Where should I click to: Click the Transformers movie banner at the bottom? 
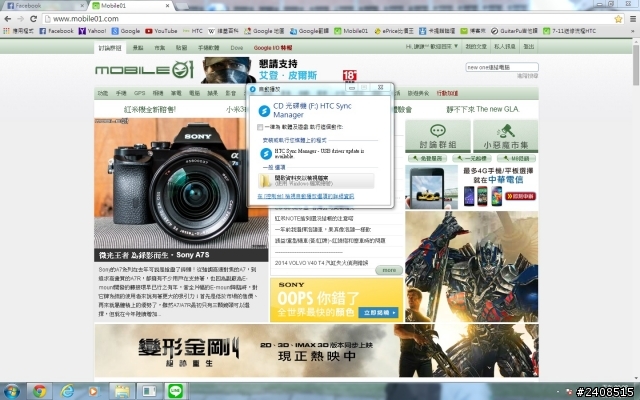[x=316, y=351]
